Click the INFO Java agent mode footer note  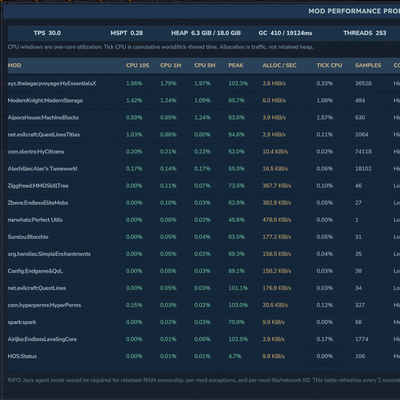coord(204,380)
